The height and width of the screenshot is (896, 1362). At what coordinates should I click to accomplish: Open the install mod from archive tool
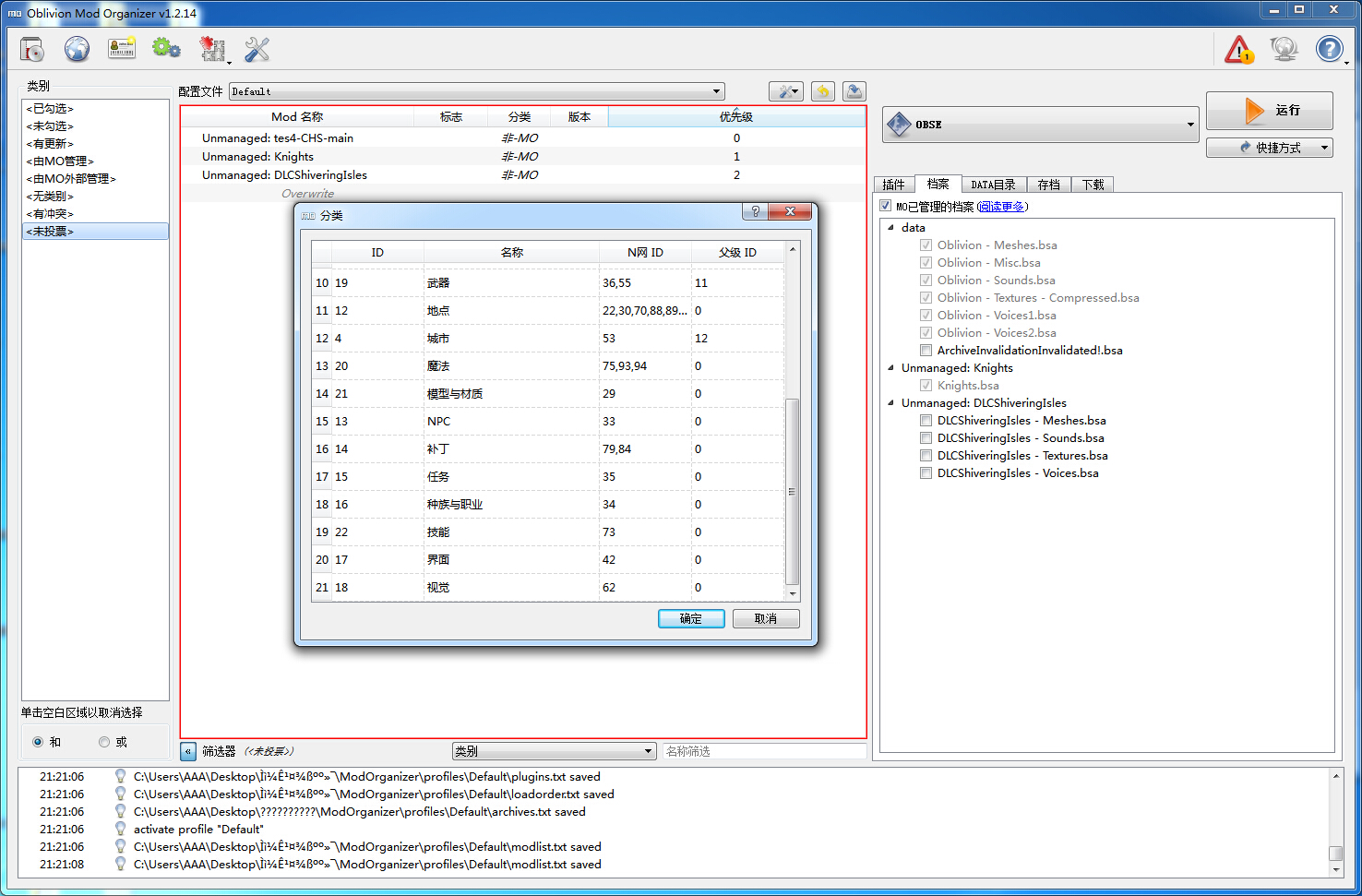31,49
